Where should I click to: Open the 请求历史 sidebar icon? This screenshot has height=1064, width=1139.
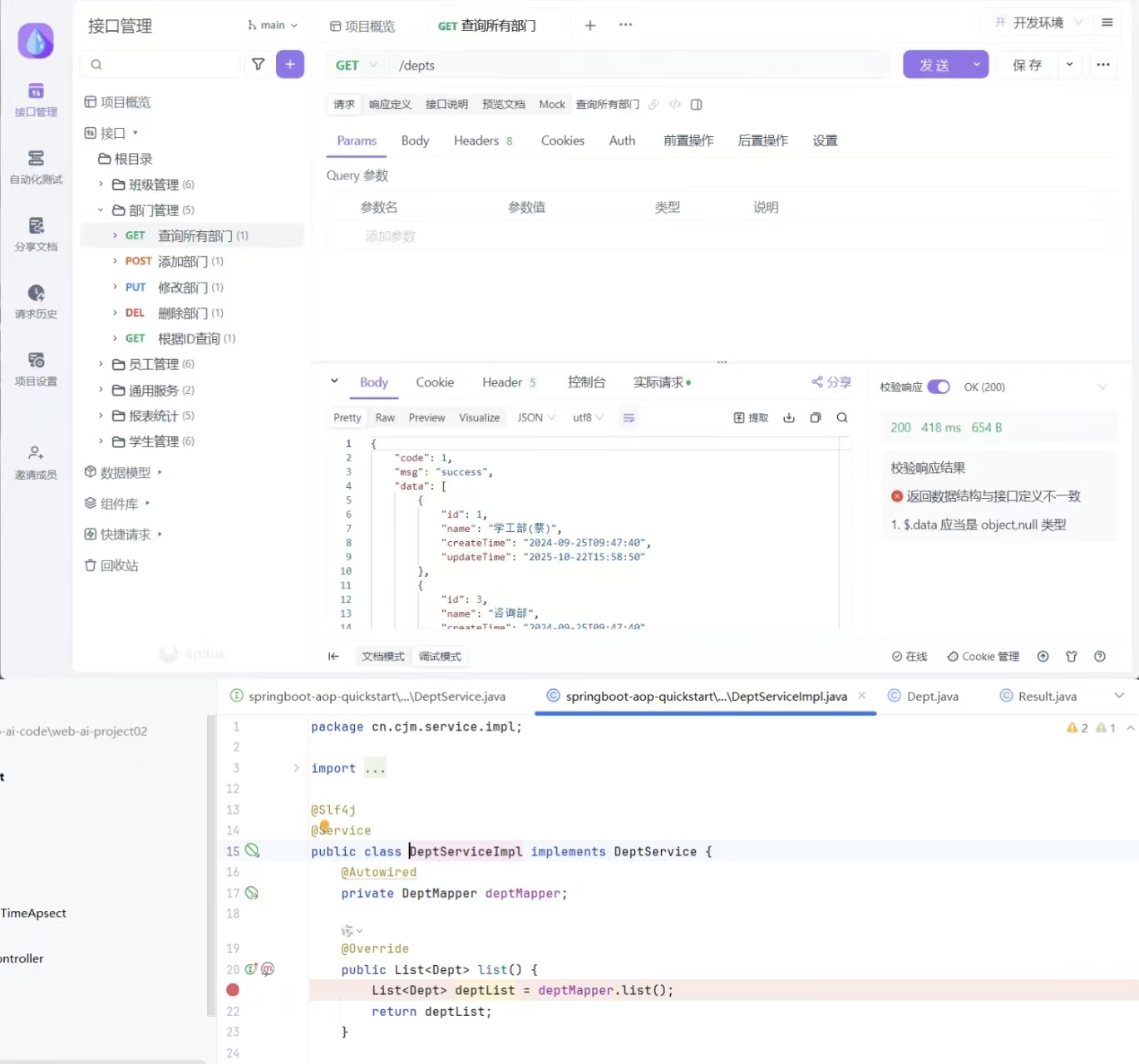pos(36,301)
